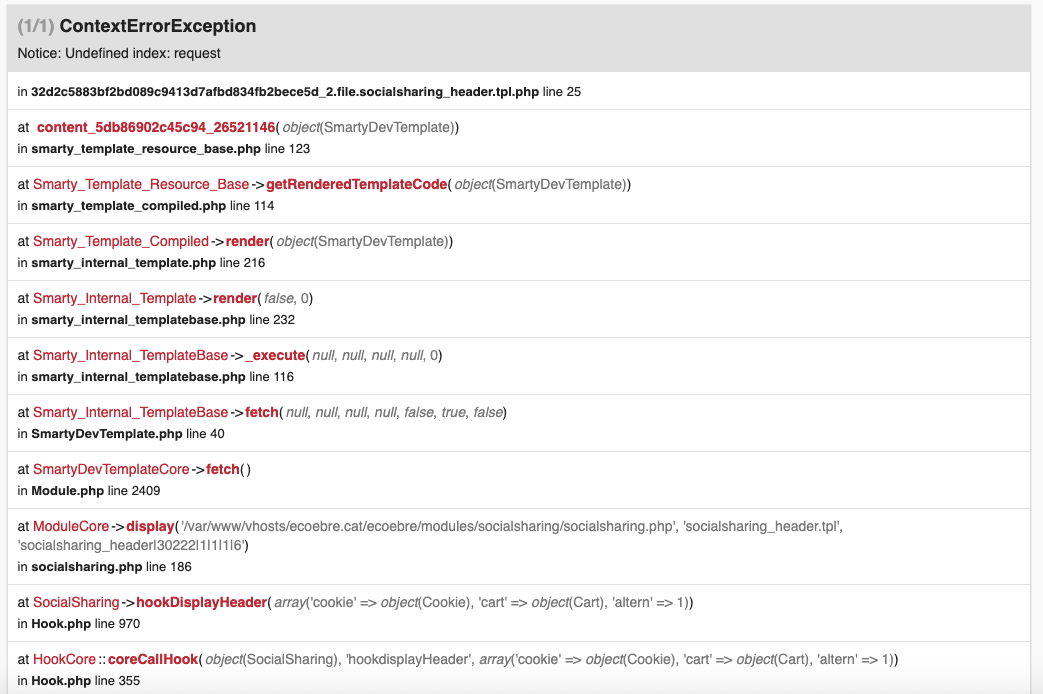Open the display method trace entry
1043x694 pixels.
150,526
